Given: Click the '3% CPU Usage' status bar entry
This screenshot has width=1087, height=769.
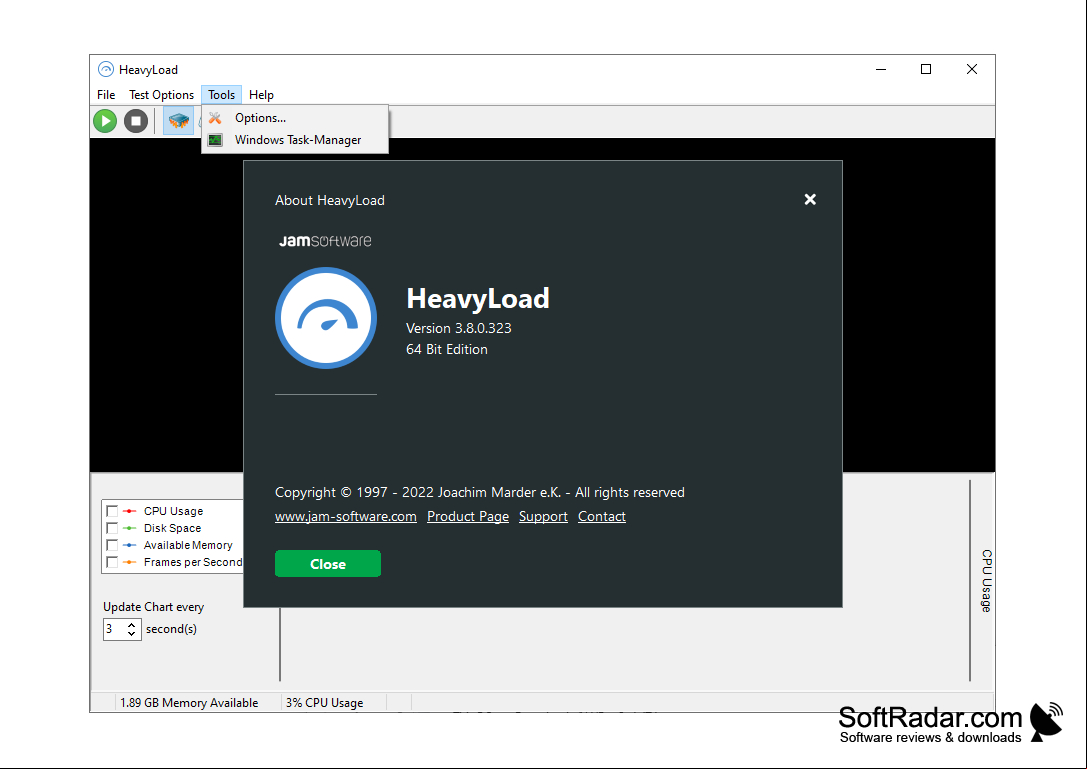Looking at the screenshot, I should click(x=324, y=703).
